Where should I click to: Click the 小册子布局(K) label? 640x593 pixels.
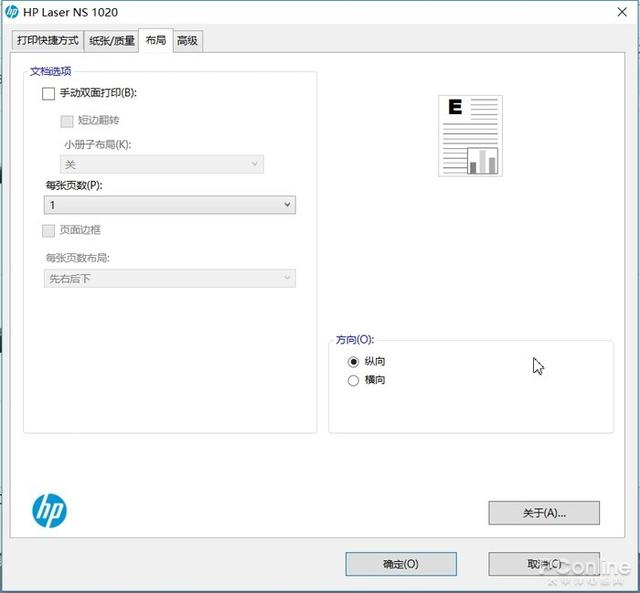tap(98, 144)
